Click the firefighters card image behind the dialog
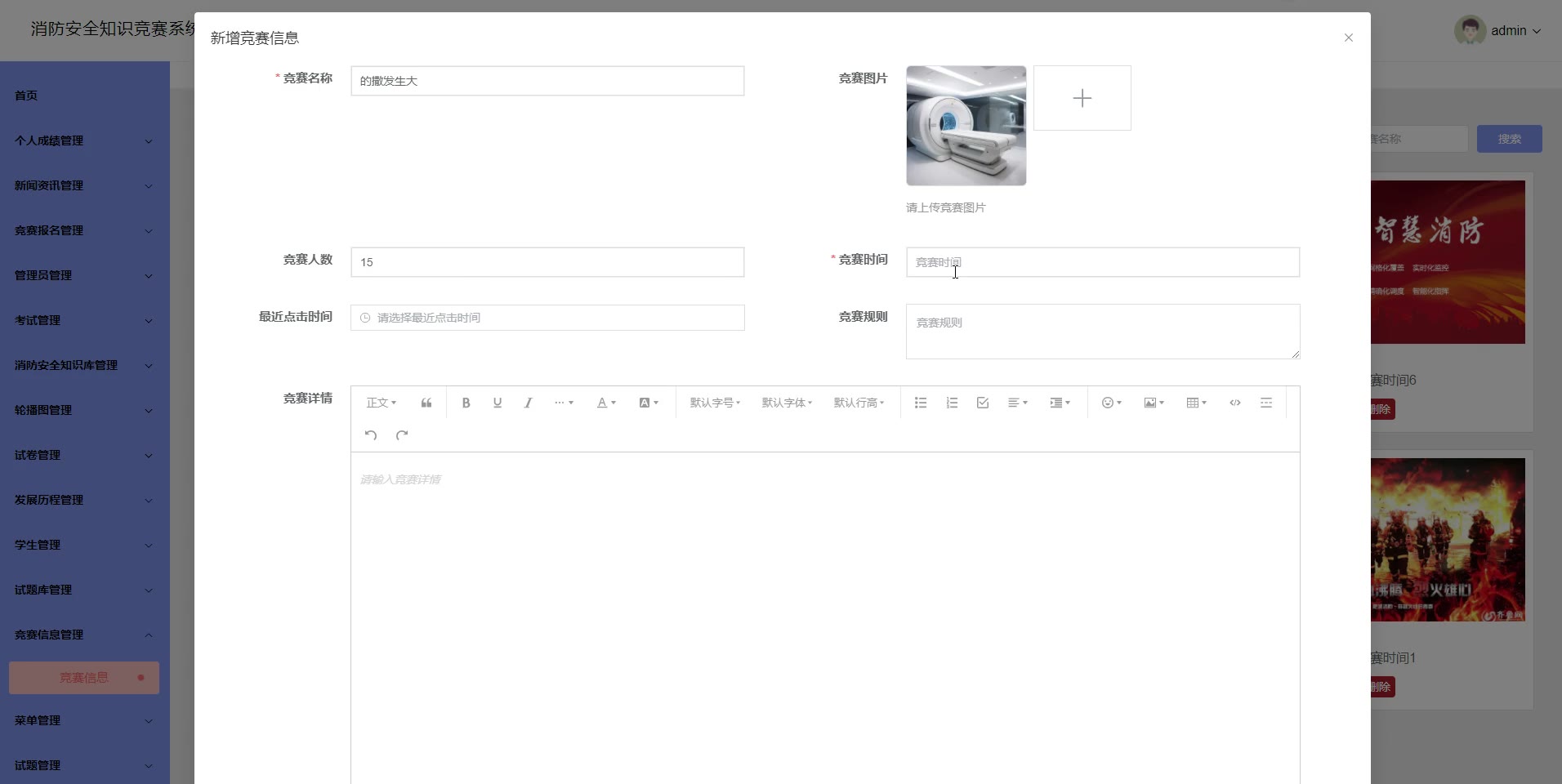The image size is (1562, 784). pyautogui.click(x=1448, y=540)
